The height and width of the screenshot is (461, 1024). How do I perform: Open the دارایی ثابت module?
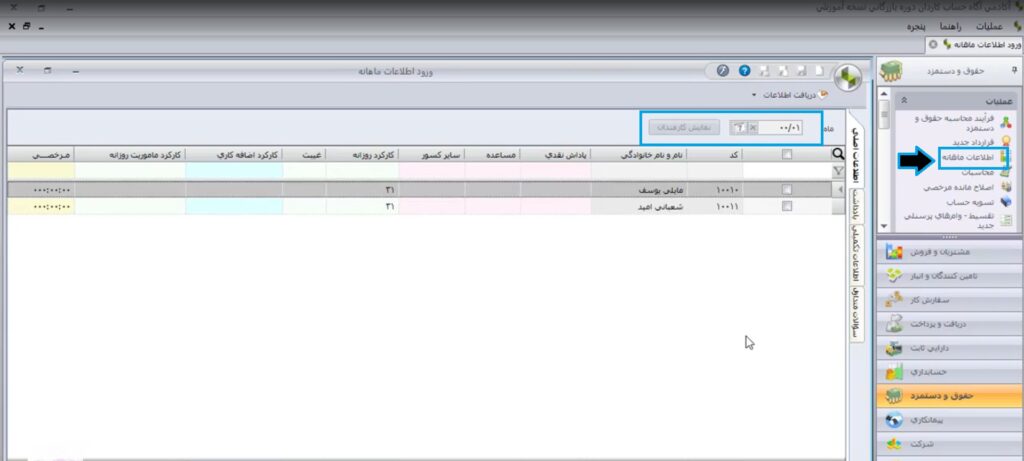coord(949,348)
